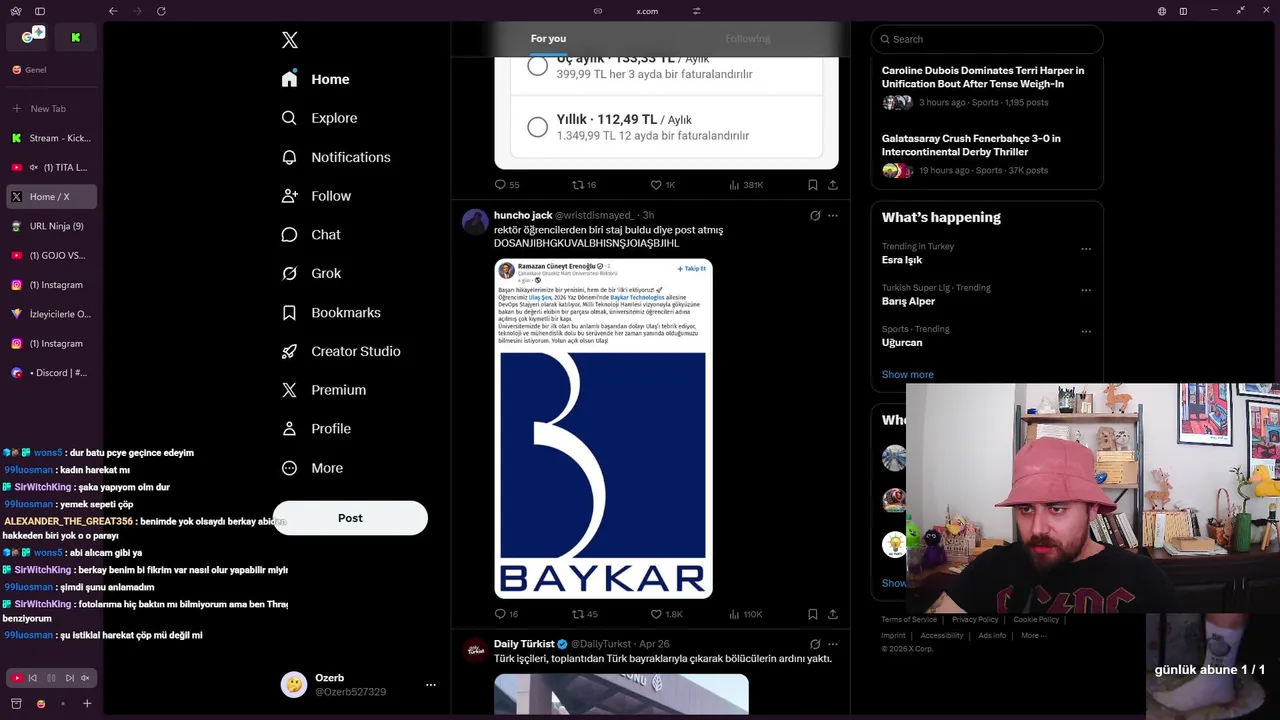This screenshot has height=720, width=1280.
Task: Open Notifications page
Action: (336, 157)
